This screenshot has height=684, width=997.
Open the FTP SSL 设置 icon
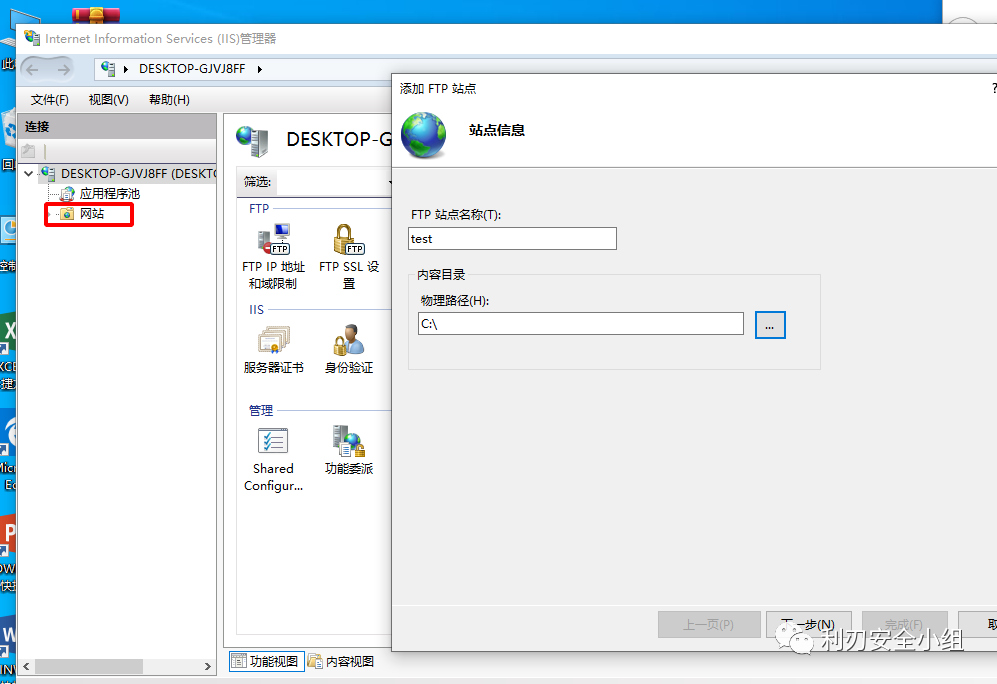point(348,240)
